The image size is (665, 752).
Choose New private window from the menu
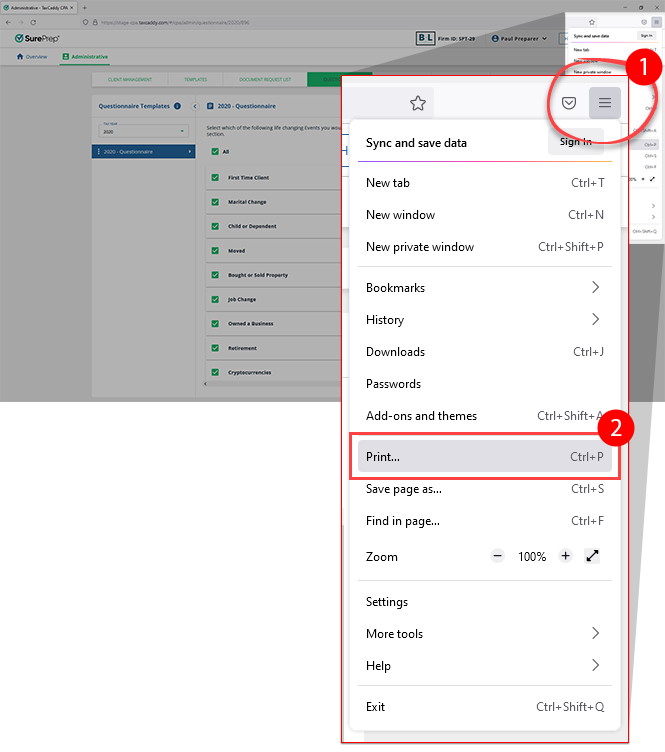485,247
